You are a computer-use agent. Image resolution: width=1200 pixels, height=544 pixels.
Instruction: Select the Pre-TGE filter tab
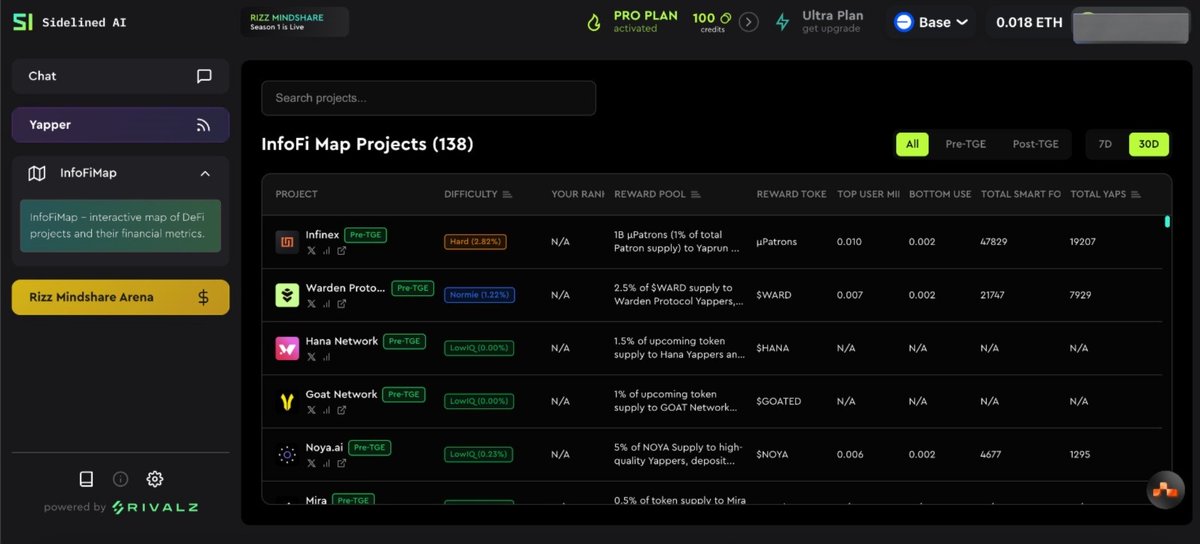point(965,144)
